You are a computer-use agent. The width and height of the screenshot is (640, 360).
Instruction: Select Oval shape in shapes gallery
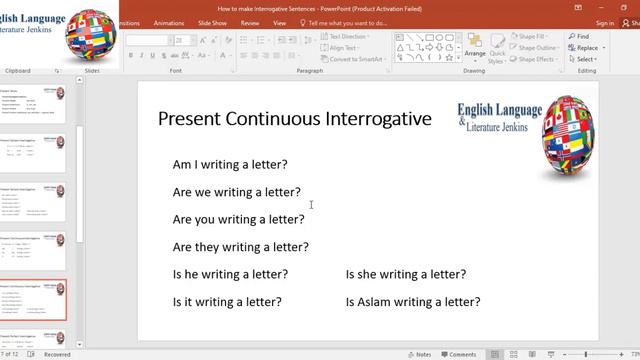[439, 38]
